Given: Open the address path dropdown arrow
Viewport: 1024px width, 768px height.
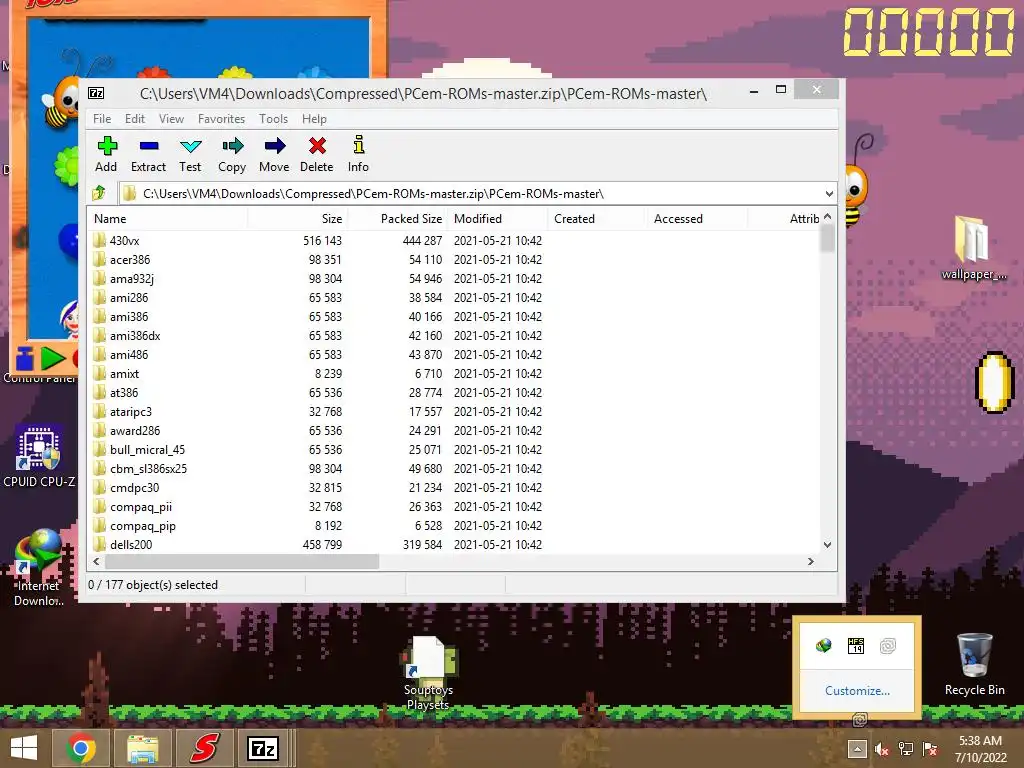Looking at the screenshot, I should (x=829, y=194).
